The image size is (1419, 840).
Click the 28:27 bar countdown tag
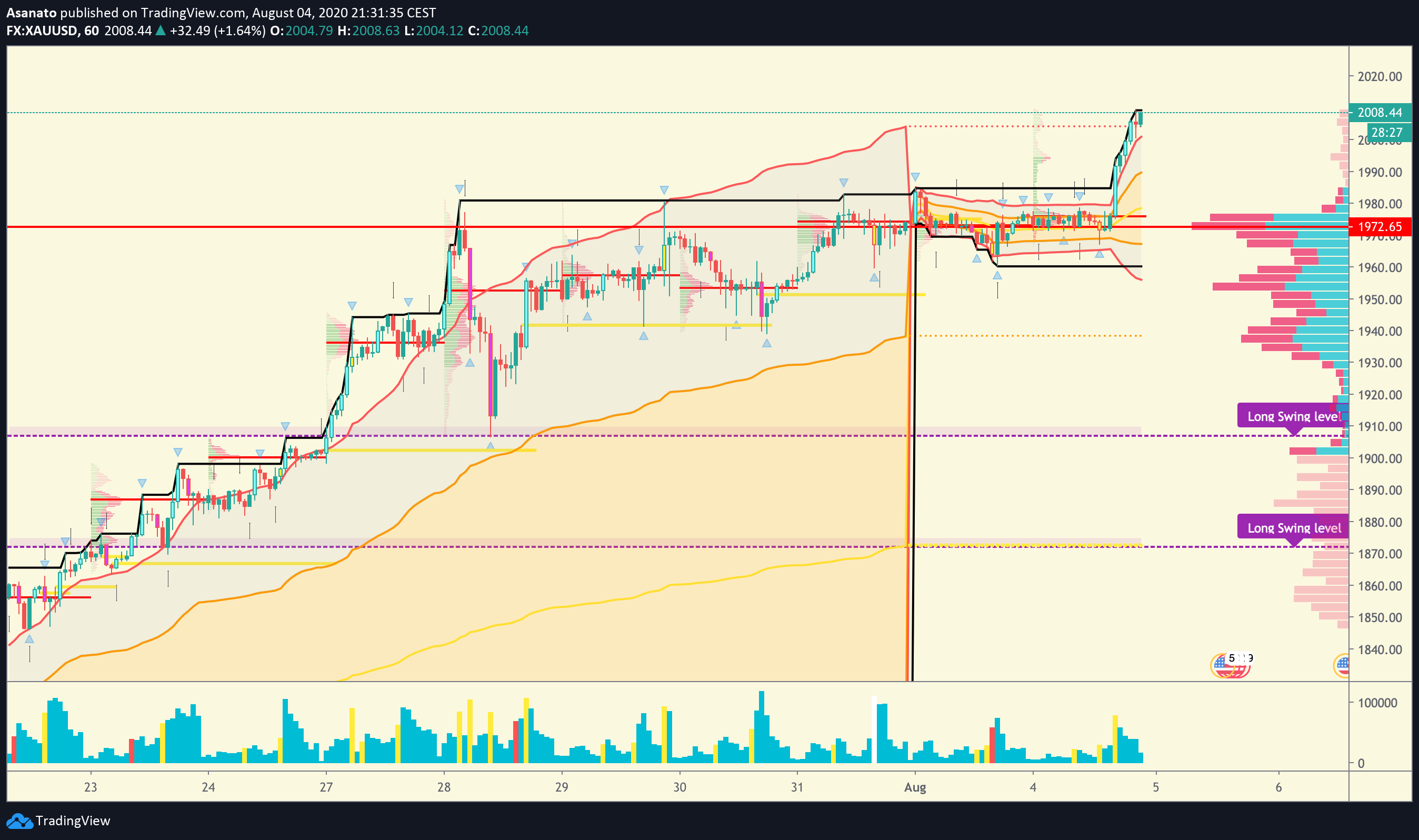point(1388,133)
